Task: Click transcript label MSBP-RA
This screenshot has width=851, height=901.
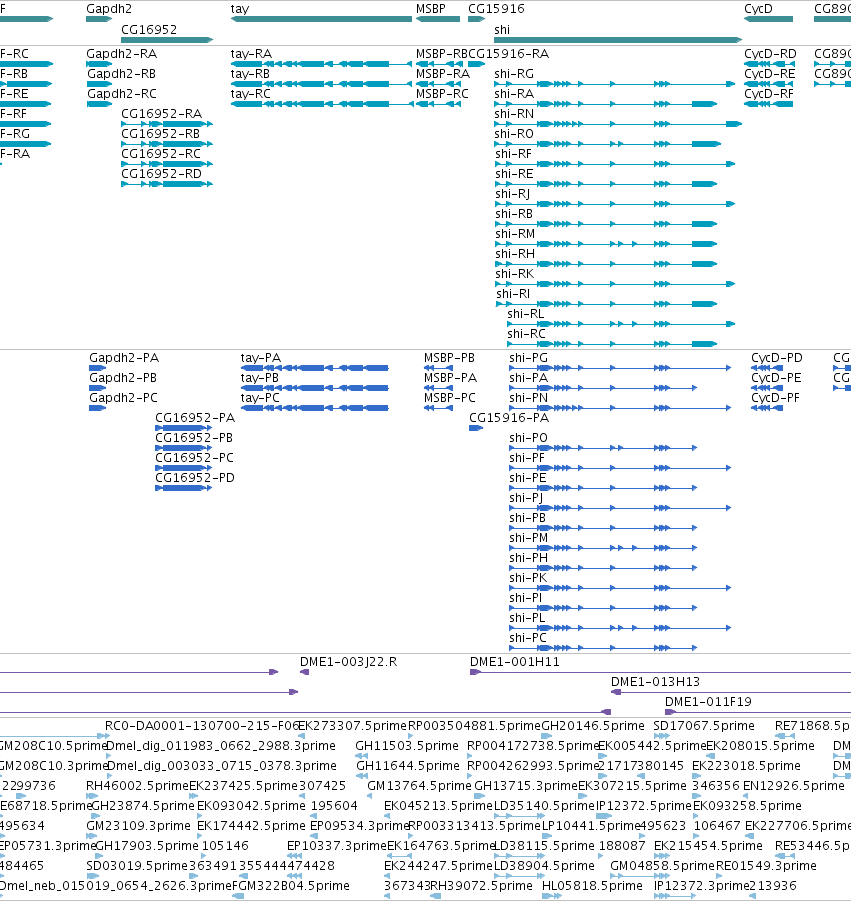Action: pos(442,74)
